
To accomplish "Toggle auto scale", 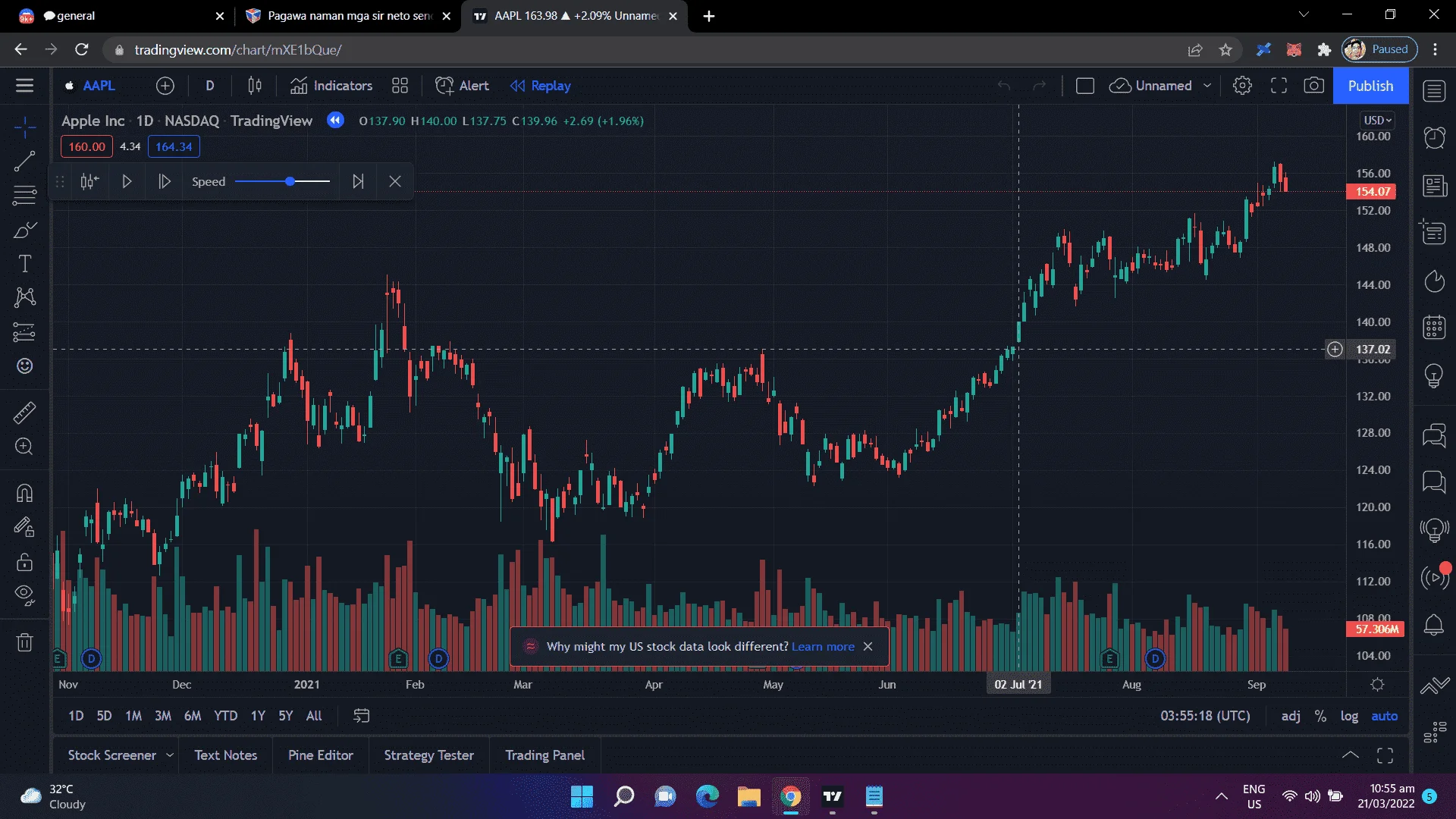I will pyautogui.click(x=1384, y=717).
